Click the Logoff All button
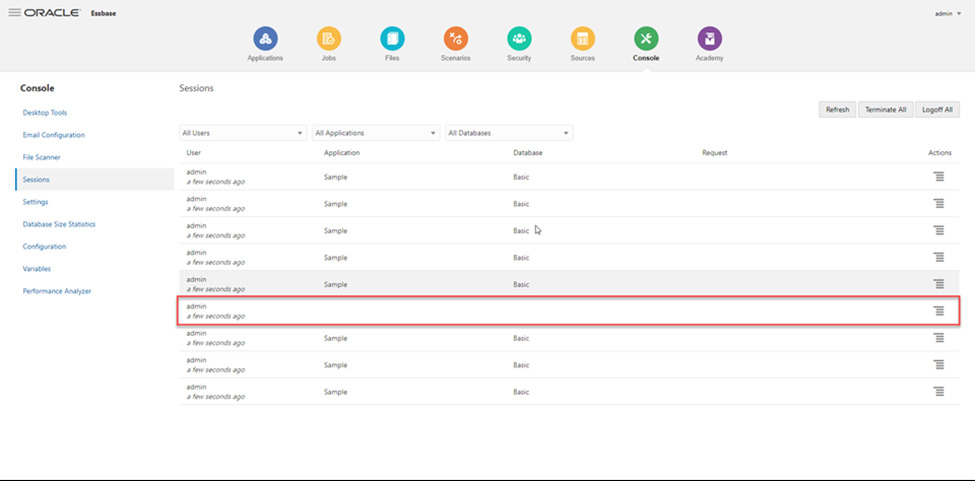Screen dimensions: 975x481 (937, 109)
